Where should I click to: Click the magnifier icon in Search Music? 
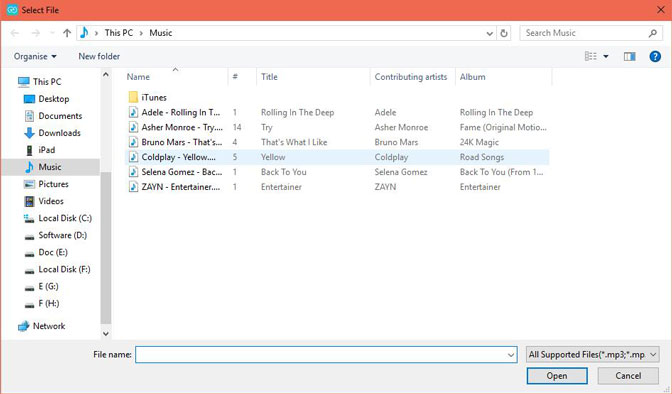click(x=653, y=33)
